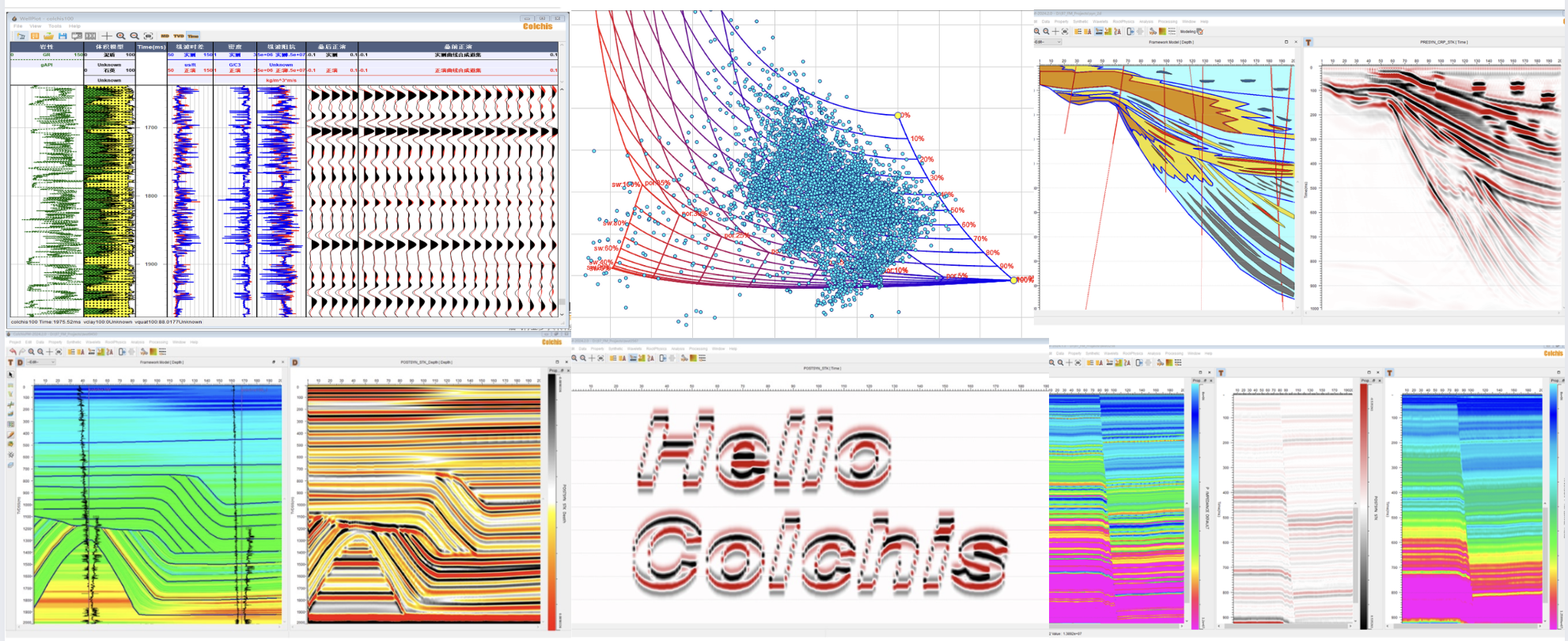Screen dimensions: 1568x641
Task: Open the RockPhysics menu in top-right window
Action: (x=1123, y=21)
